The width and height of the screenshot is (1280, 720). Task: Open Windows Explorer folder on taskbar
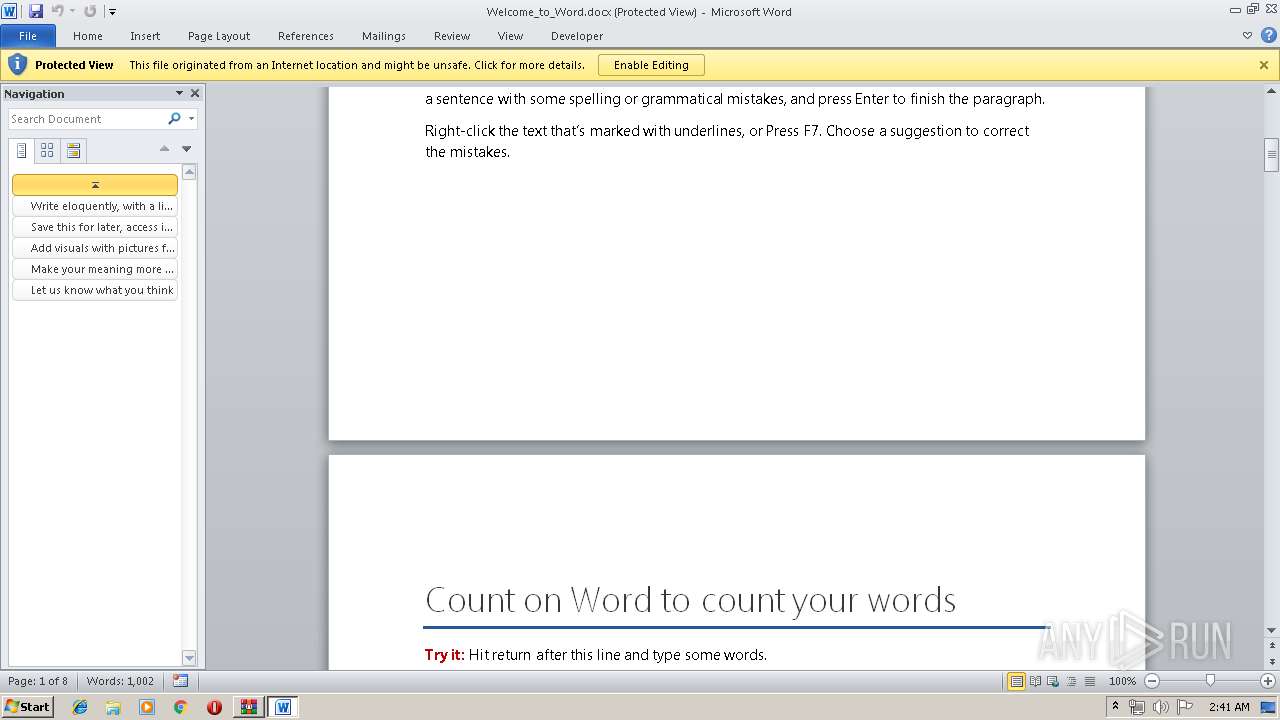pyautogui.click(x=113, y=707)
